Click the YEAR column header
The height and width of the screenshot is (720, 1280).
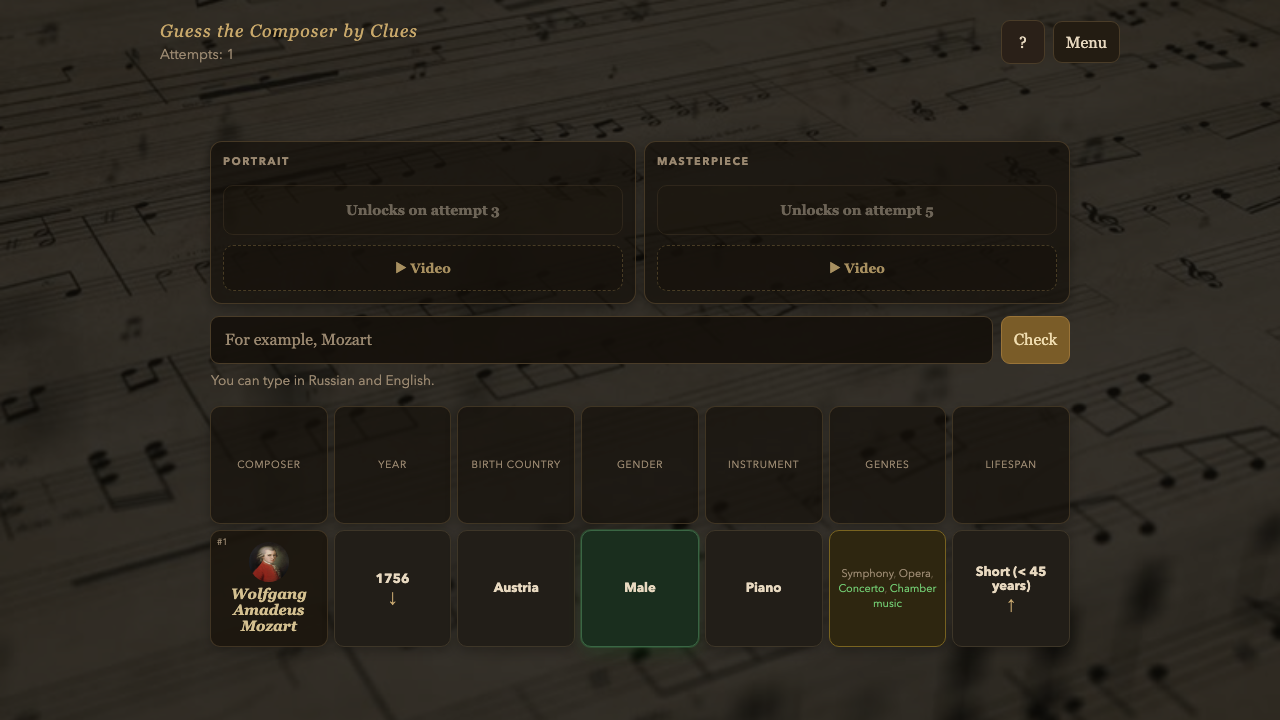(392, 465)
